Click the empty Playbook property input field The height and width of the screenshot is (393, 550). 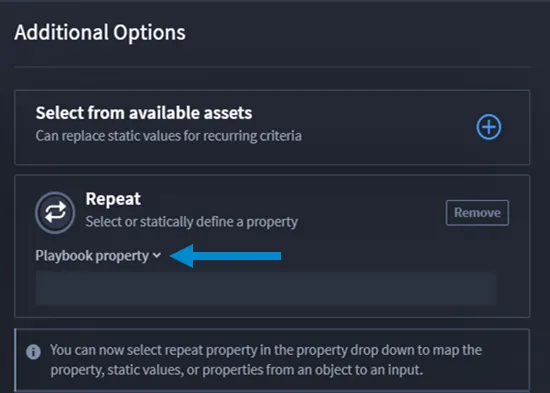click(266, 288)
